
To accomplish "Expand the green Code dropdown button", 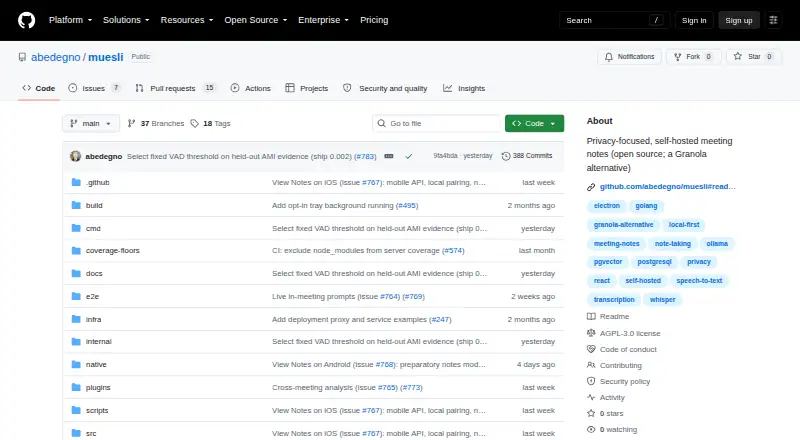I will tap(534, 124).
